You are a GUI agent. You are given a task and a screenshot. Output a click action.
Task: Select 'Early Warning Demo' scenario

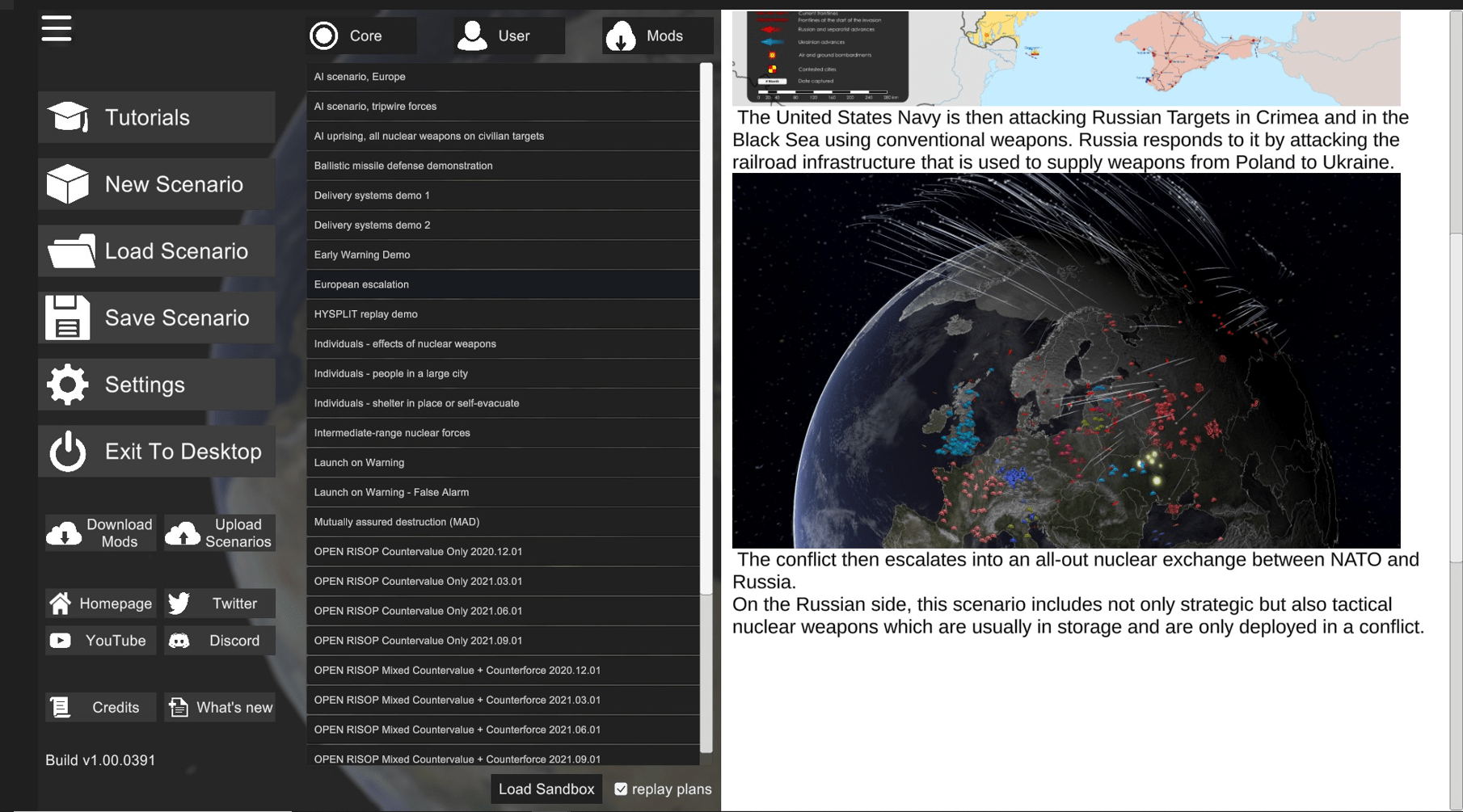(503, 255)
